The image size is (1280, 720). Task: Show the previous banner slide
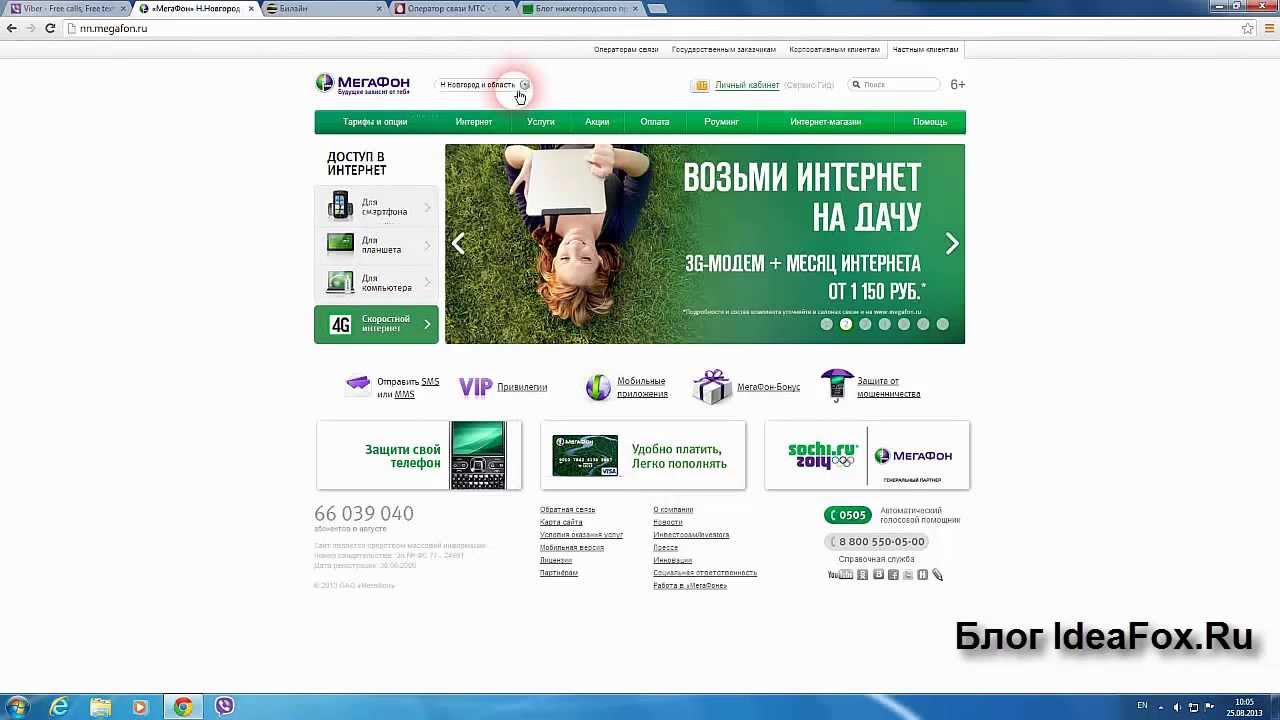(458, 243)
